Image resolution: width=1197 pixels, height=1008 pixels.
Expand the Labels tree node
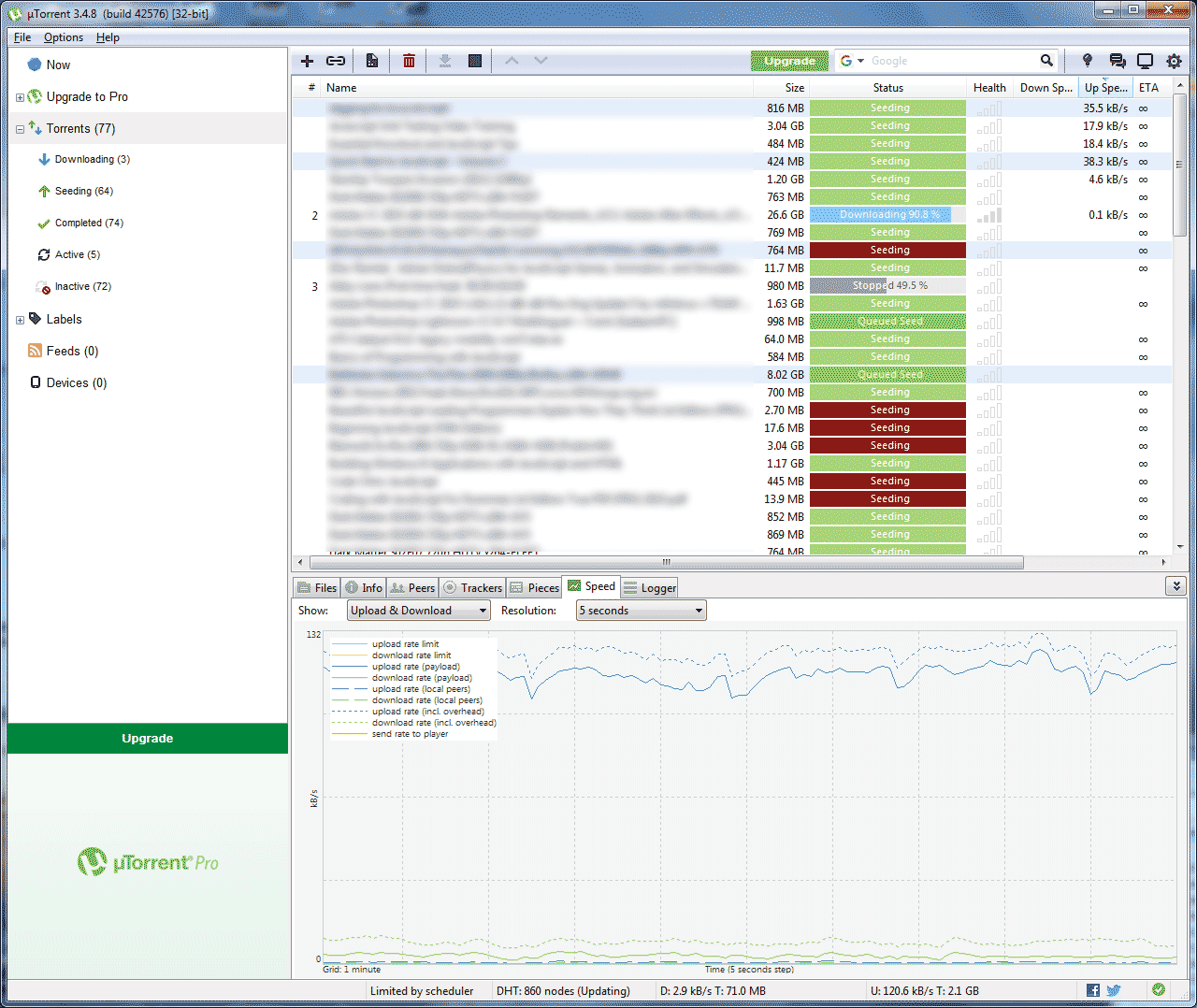pos(20,320)
